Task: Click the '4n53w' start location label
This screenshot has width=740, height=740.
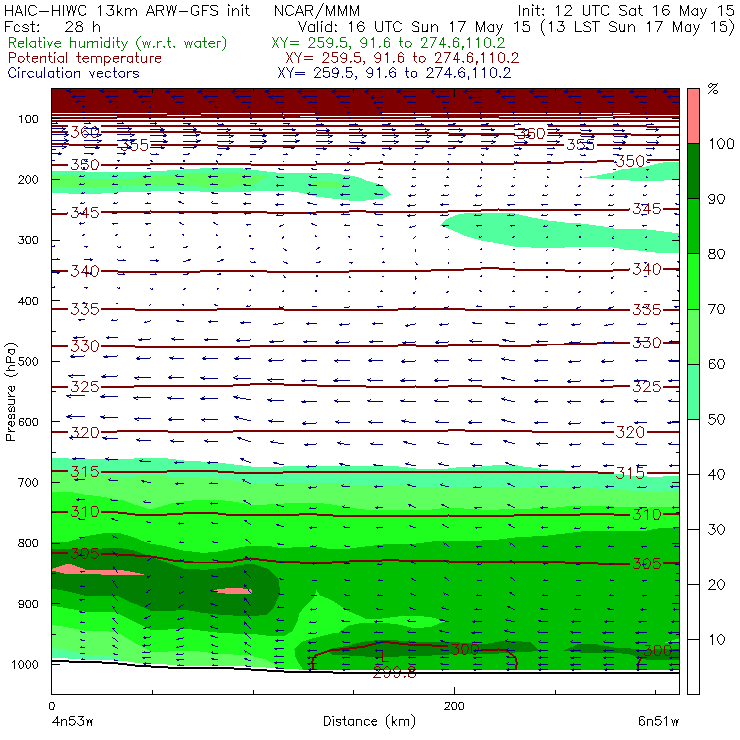Action: [72, 721]
